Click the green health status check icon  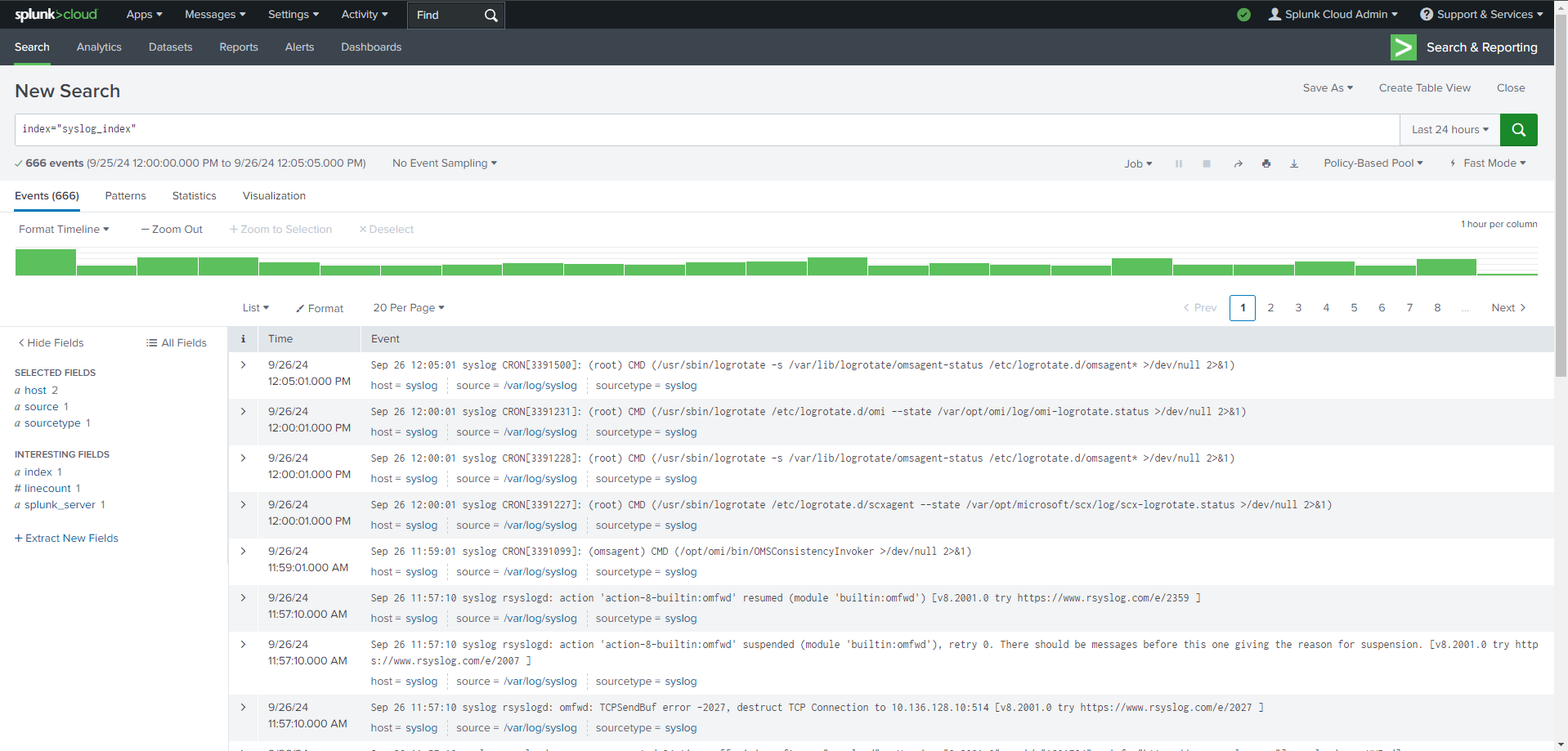coord(1243,14)
